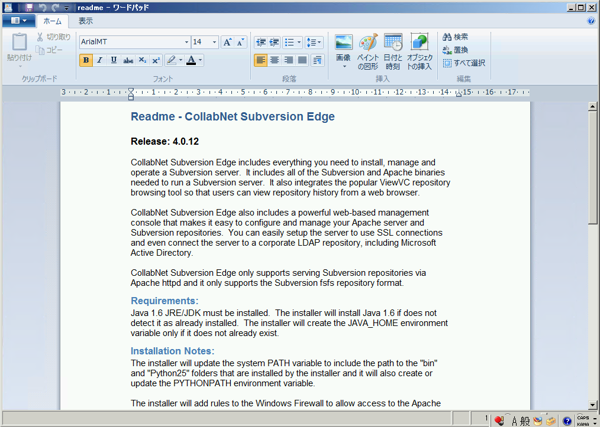Click the vertical scrollbar down arrow
The height and width of the screenshot is (427, 600).
pyautogui.click(x=593, y=405)
